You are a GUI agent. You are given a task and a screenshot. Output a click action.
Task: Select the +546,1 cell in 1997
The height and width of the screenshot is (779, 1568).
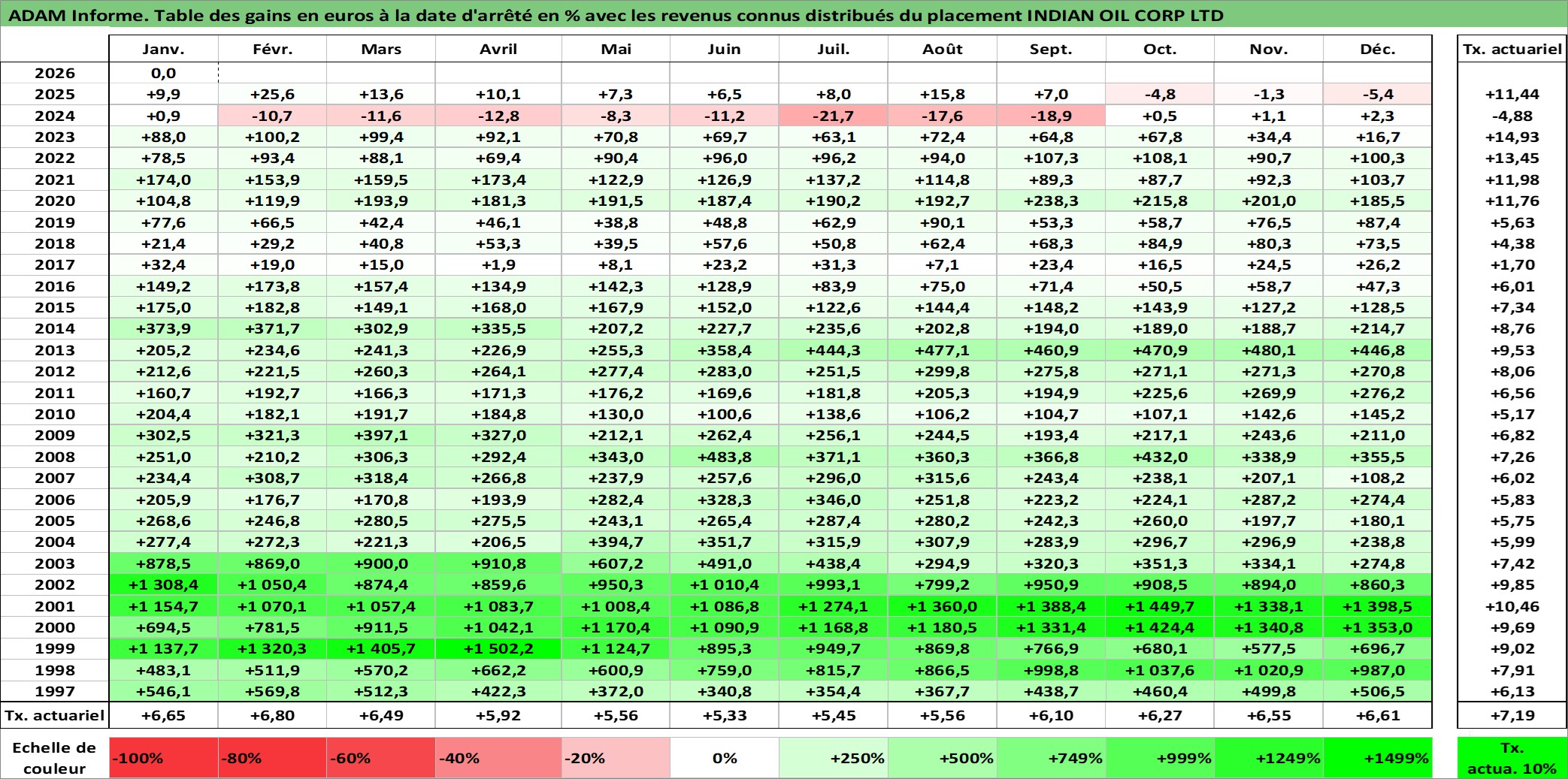click(x=164, y=691)
